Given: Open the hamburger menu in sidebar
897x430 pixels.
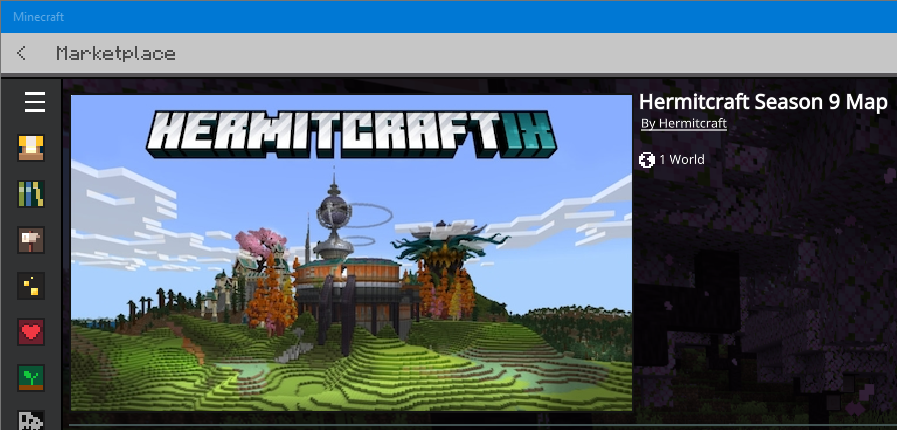Looking at the screenshot, I should point(34,102).
